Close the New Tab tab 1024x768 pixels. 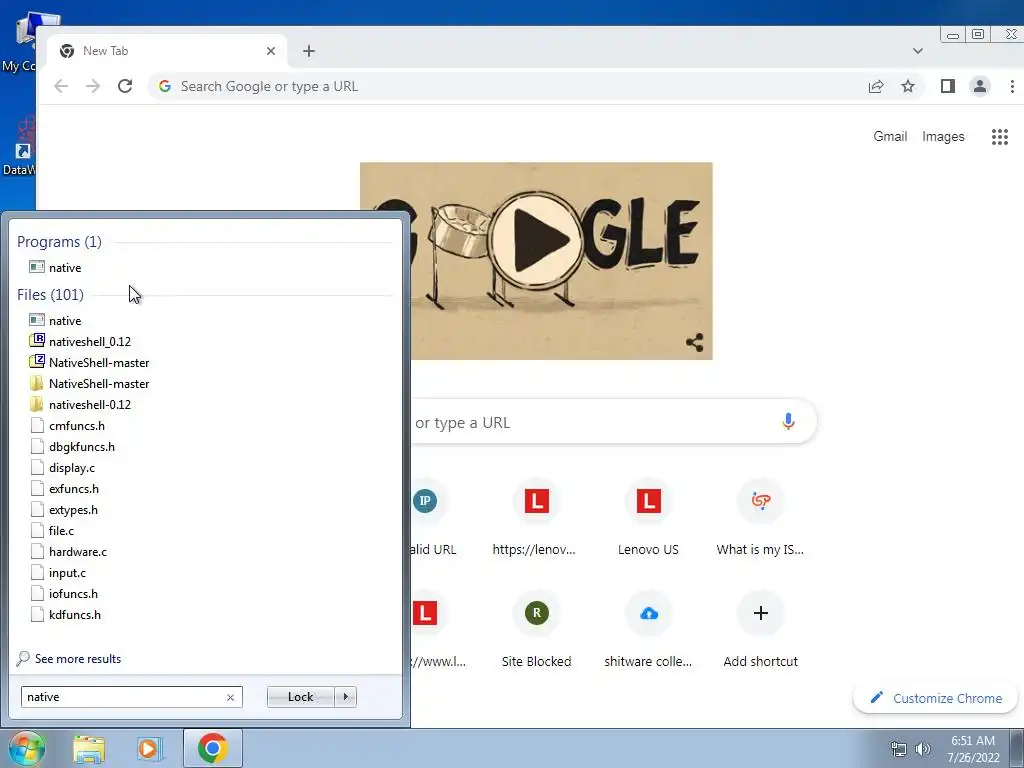pos(271,51)
